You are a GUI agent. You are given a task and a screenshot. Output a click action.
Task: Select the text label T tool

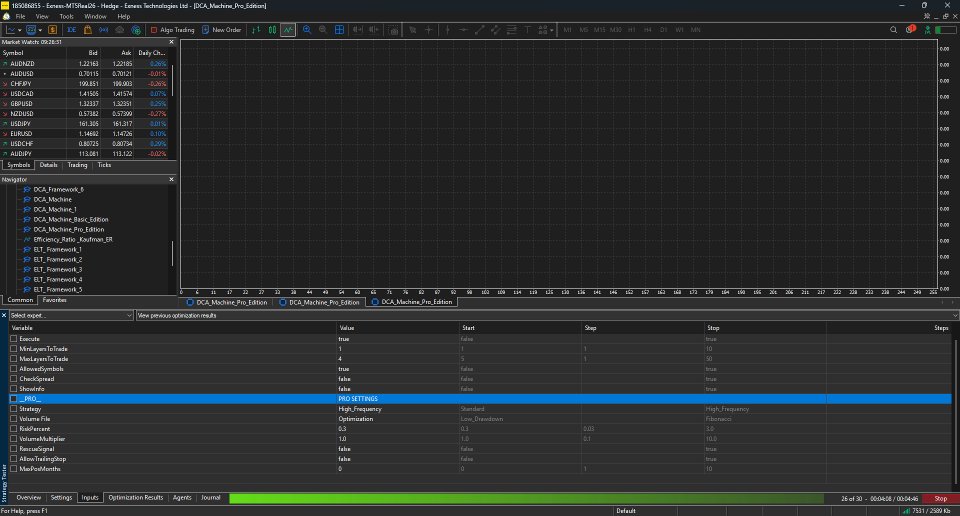click(x=527, y=29)
